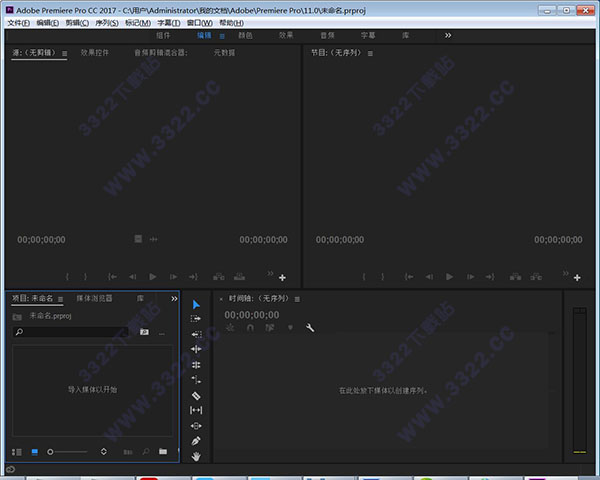
Task: Switch Project panel to List view
Action: [x=17, y=452]
